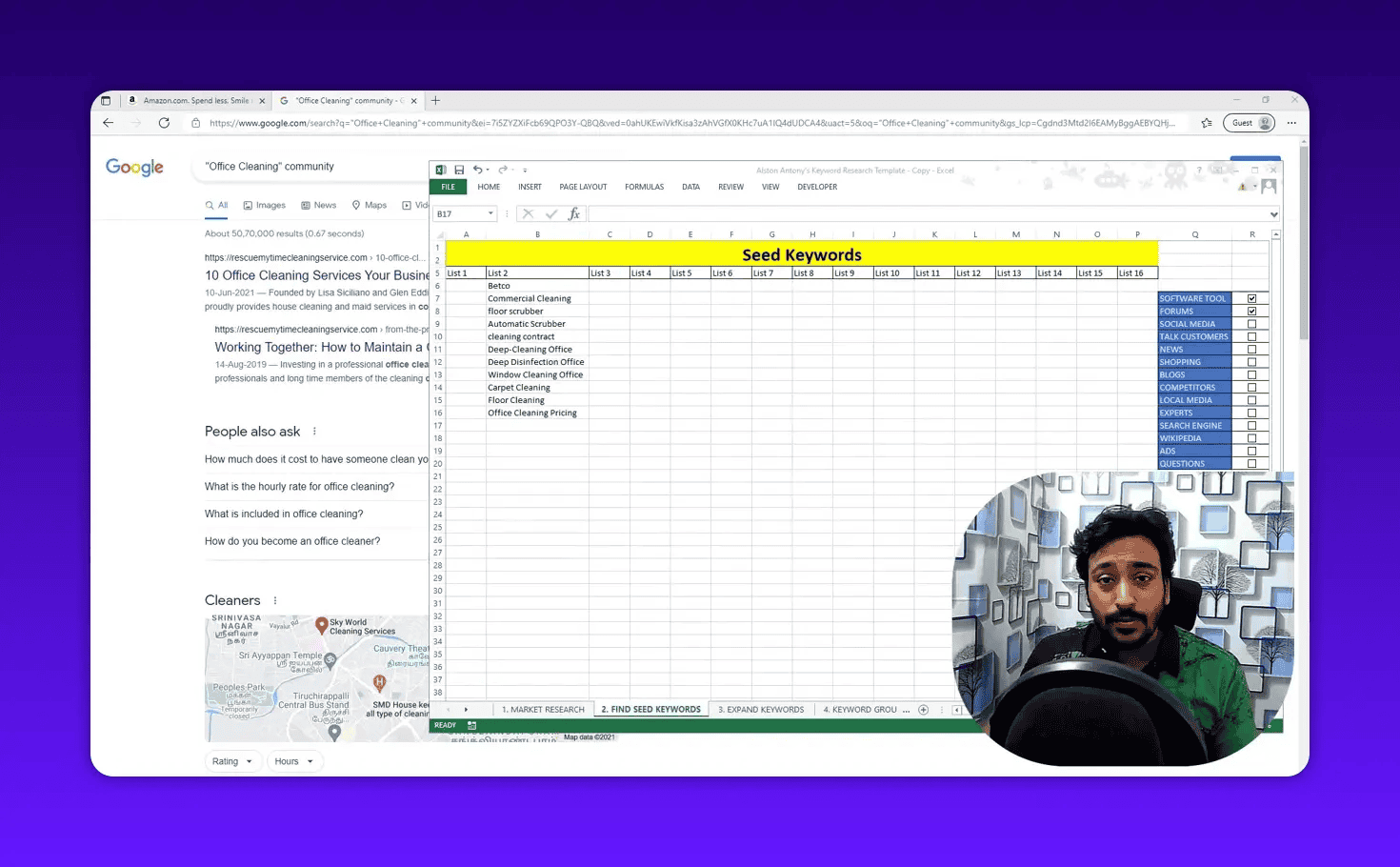Open the Rating filter dropdown under the map
The height and width of the screenshot is (867, 1400).
pyautogui.click(x=232, y=760)
